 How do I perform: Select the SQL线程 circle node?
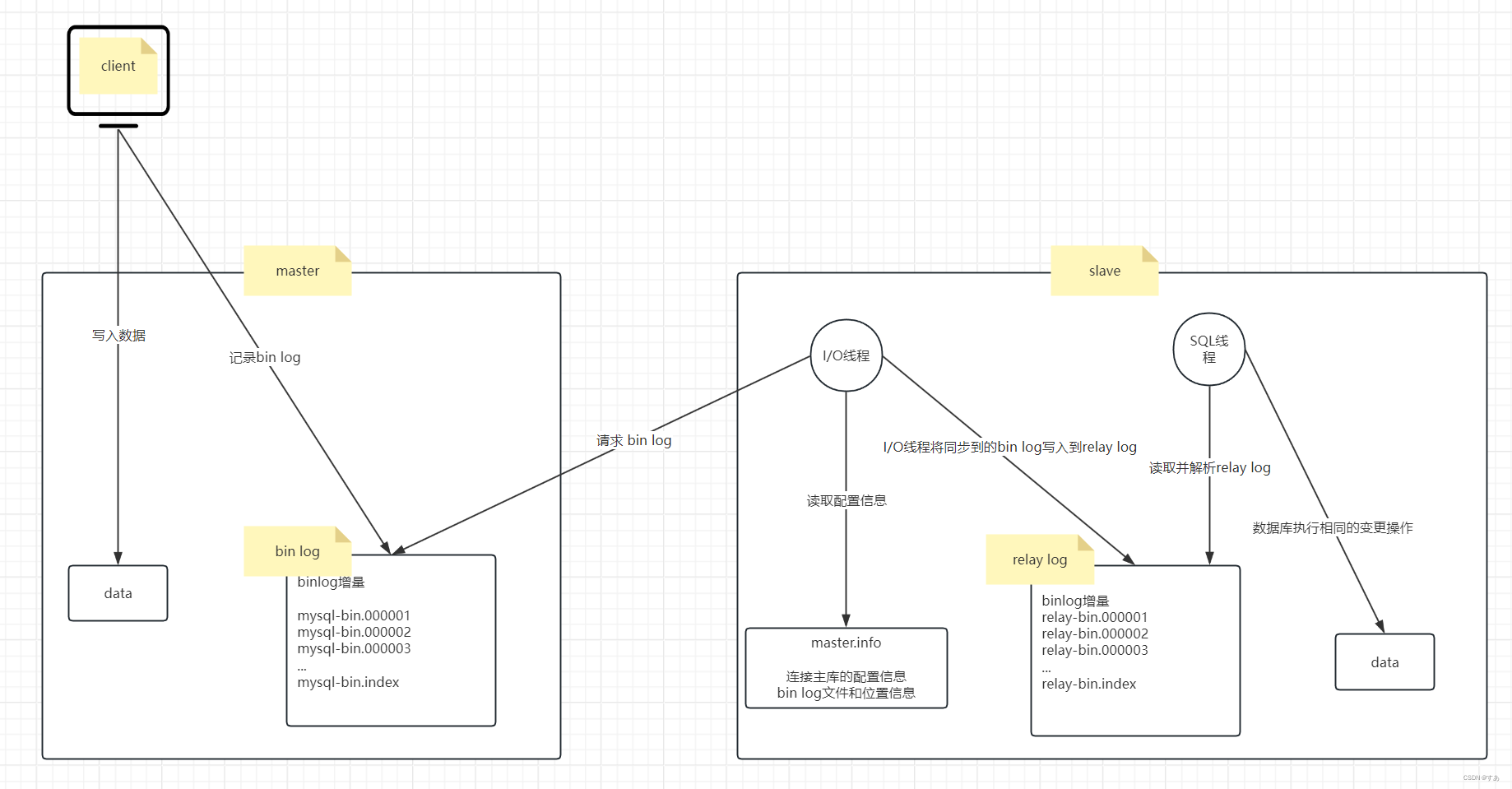point(1209,349)
